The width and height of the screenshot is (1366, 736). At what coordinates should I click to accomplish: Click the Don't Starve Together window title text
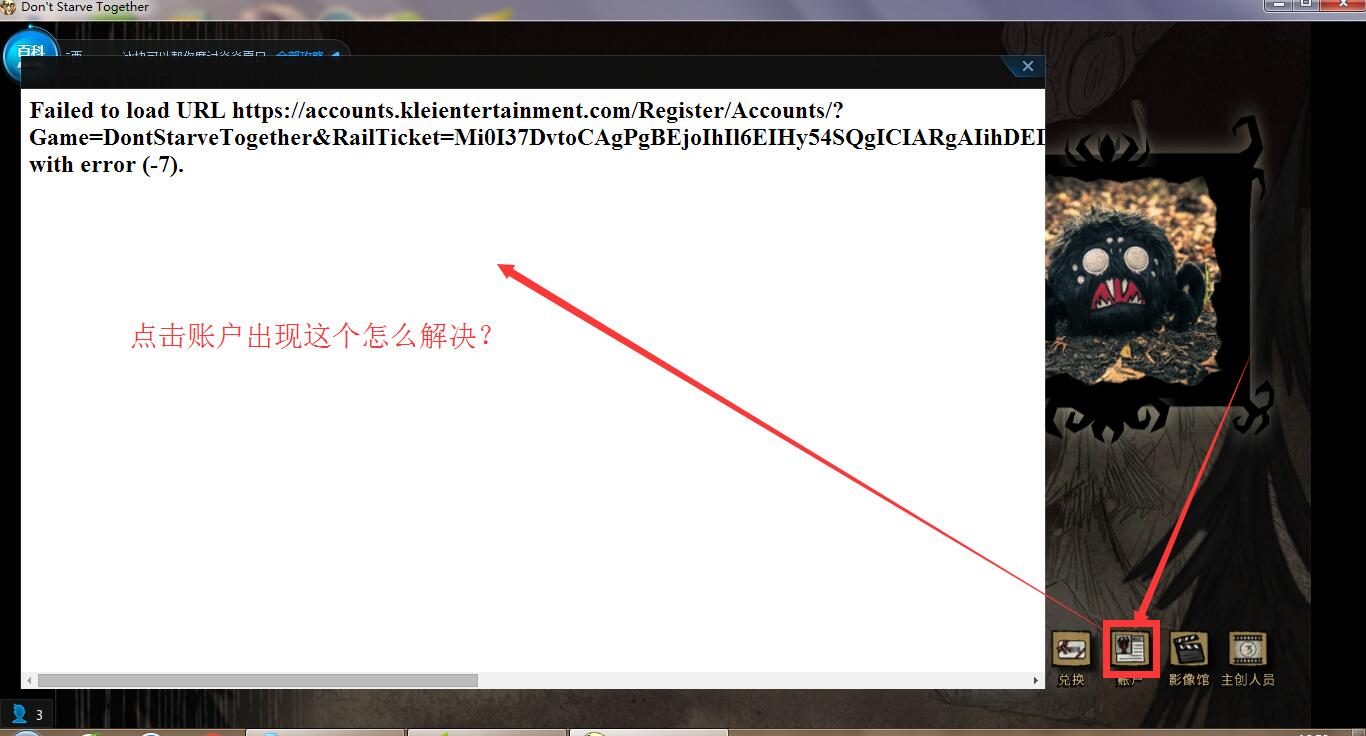coord(85,8)
